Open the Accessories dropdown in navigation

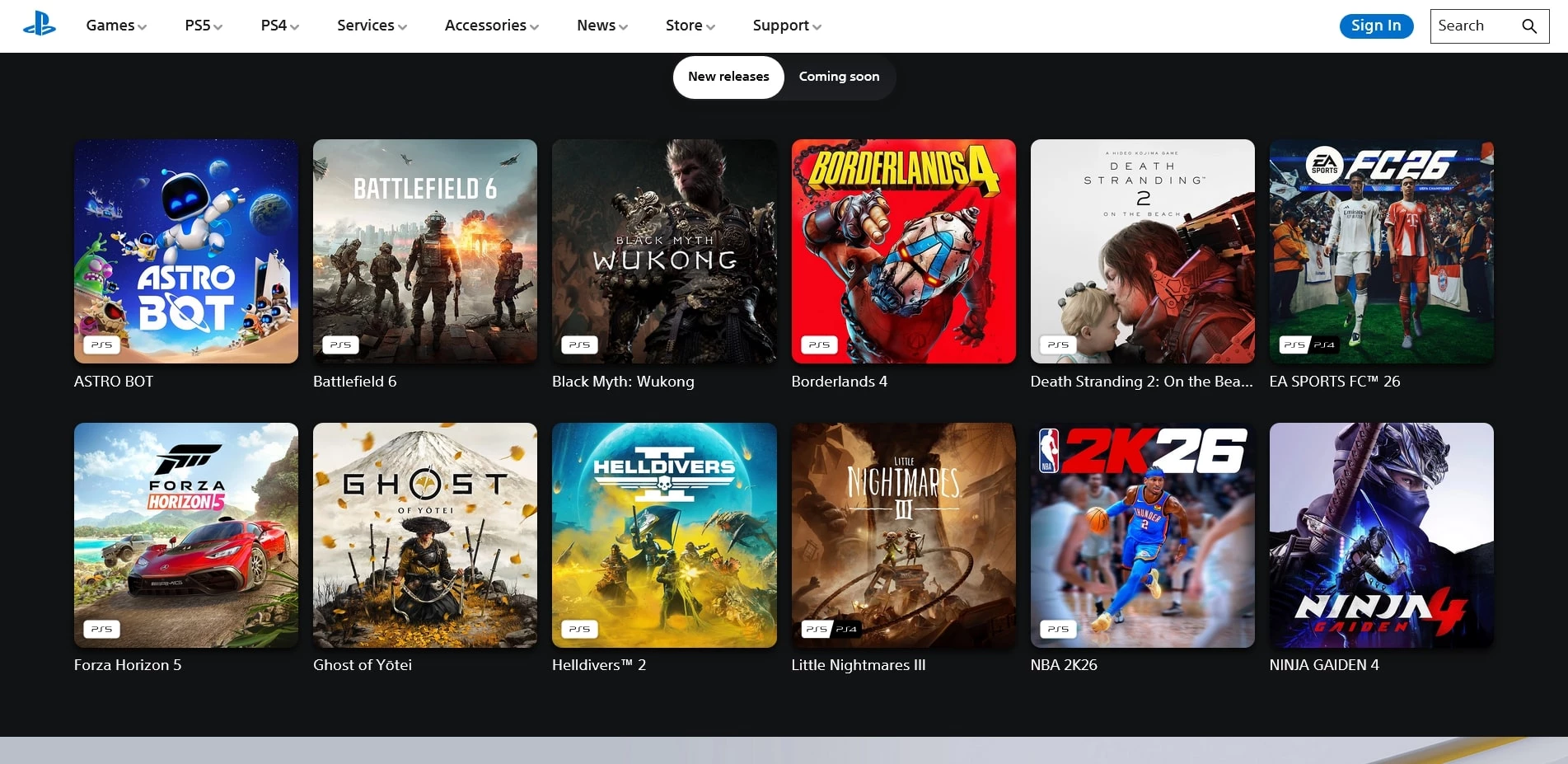[x=491, y=26]
